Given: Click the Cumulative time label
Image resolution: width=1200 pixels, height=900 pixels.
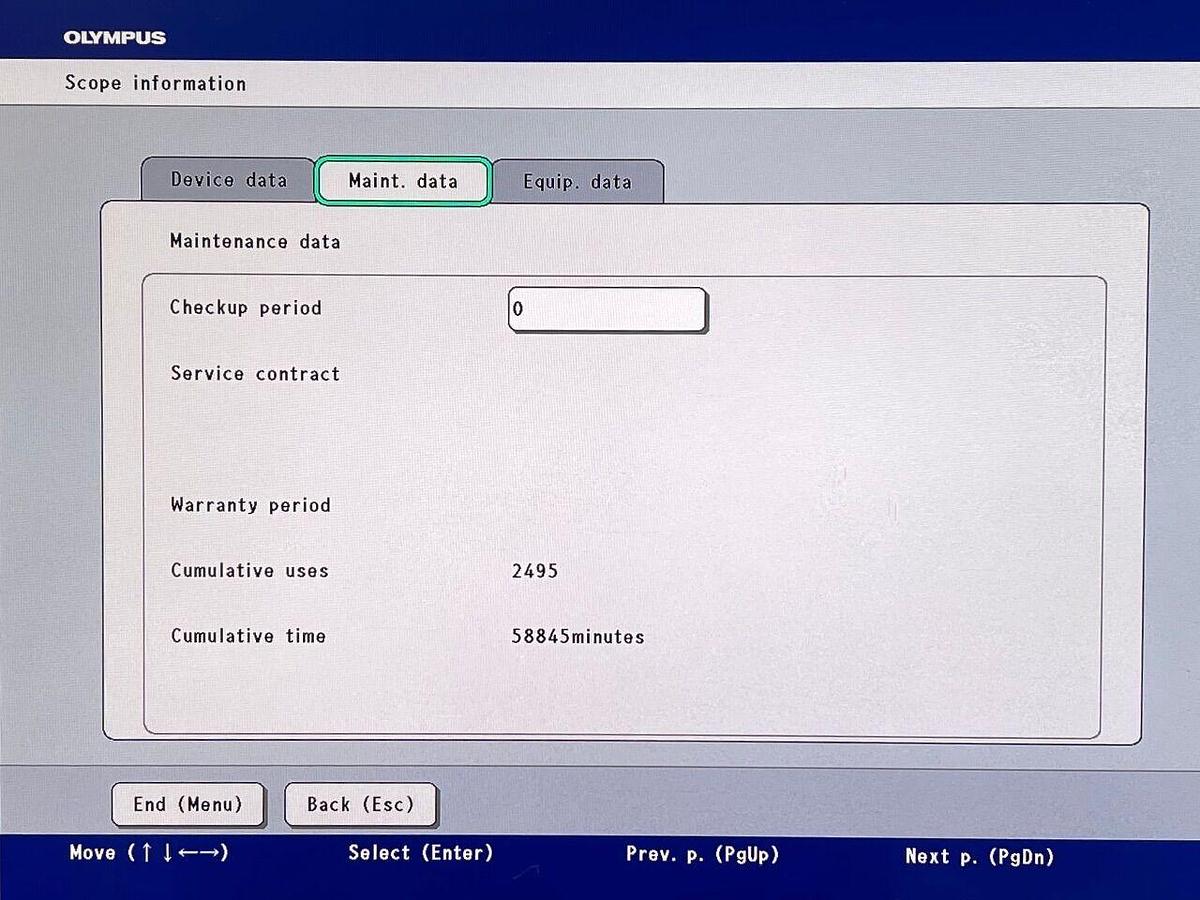Looking at the screenshot, I should (x=248, y=636).
